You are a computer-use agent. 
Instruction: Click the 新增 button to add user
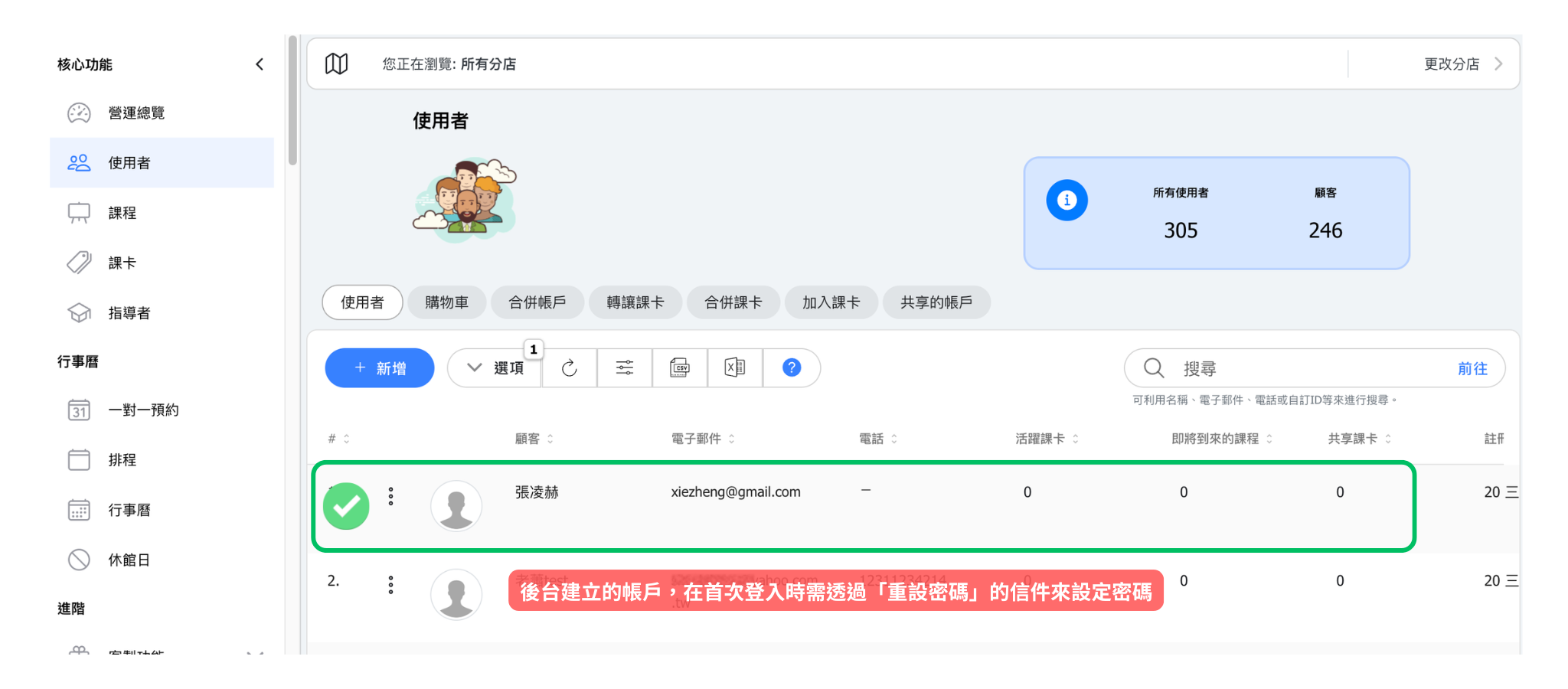pyautogui.click(x=380, y=368)
